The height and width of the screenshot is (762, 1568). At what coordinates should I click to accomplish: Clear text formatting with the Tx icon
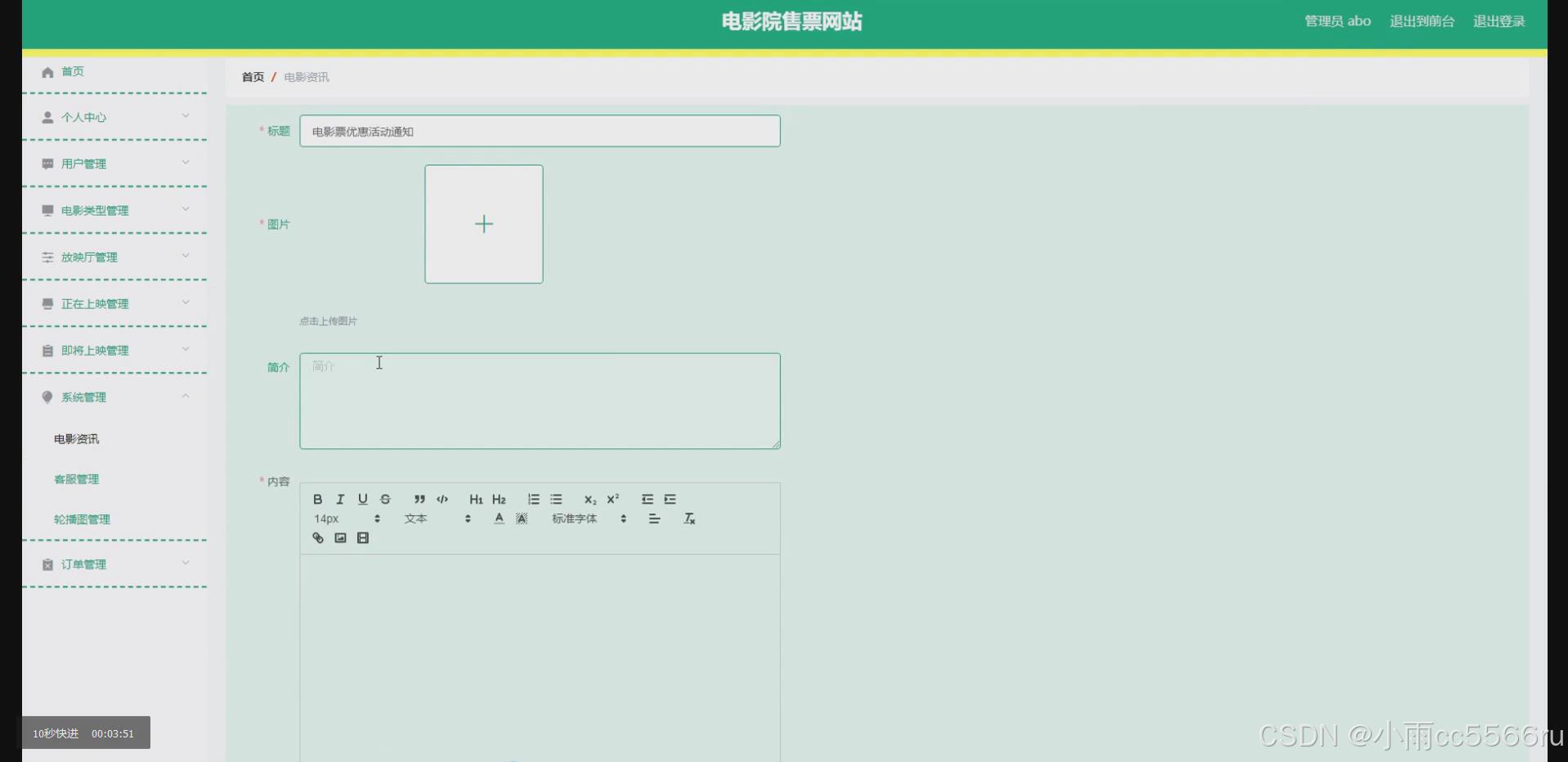click(x=689, y=518)
